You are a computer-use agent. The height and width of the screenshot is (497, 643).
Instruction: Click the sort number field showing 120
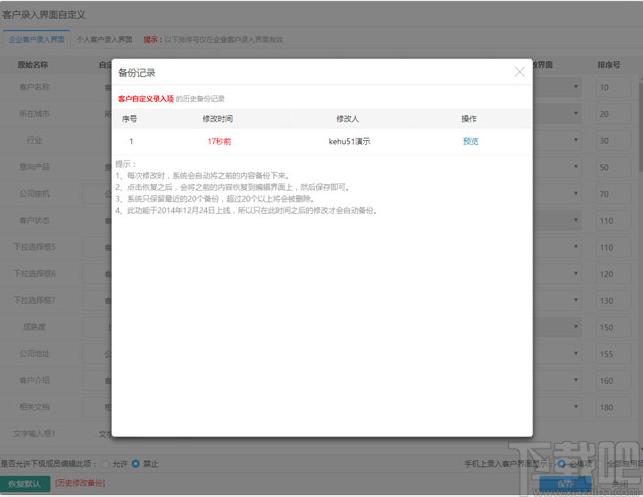click(612, 274)
